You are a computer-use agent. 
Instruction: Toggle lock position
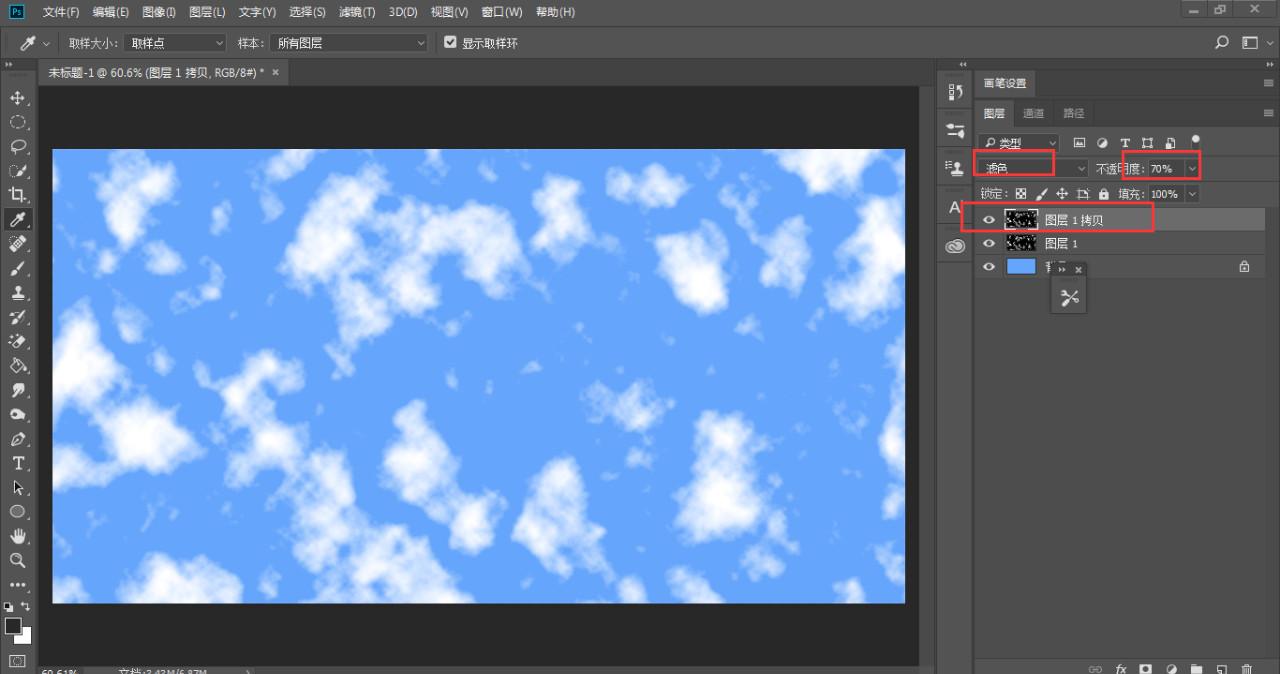coord(1062,194)
